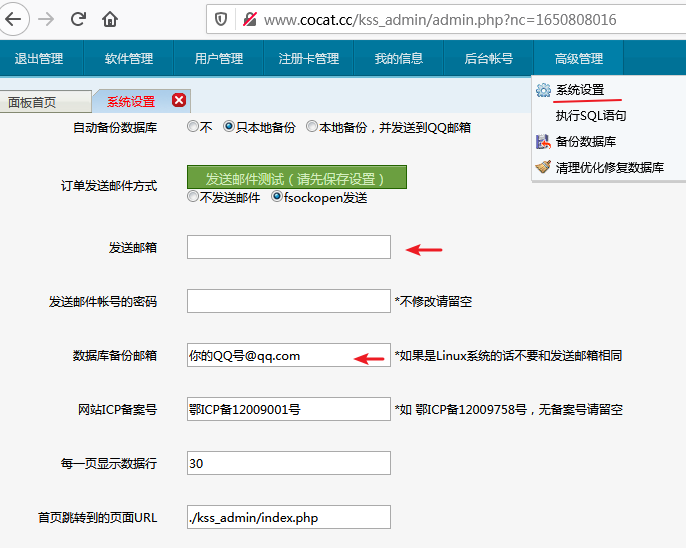Click the green 发送邮件测试 button

(297, 177)
